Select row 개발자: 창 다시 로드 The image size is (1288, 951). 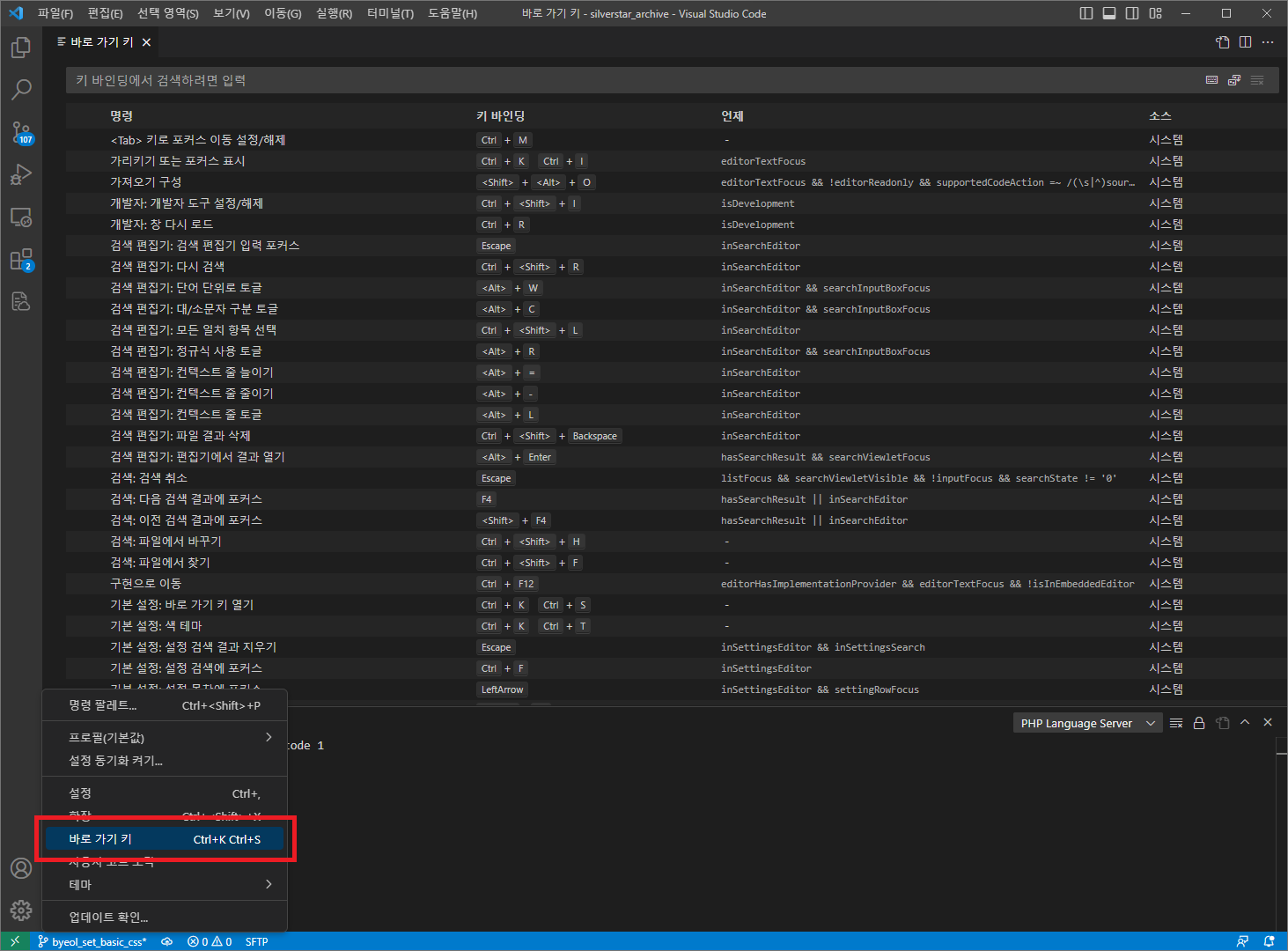673,225
